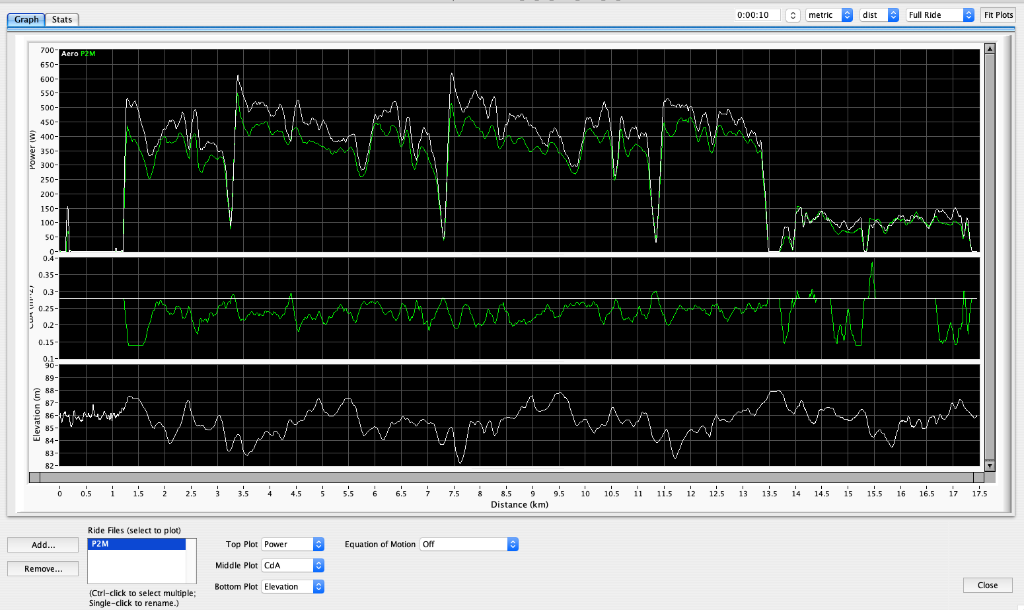The height and width of the screenshot is (610, 1024).
Task: Click the Elevation (m) axis label
Action: tap(37, 414)
